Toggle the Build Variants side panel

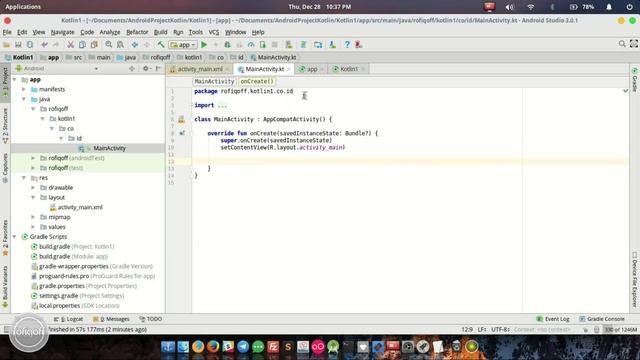pos(5,287)
